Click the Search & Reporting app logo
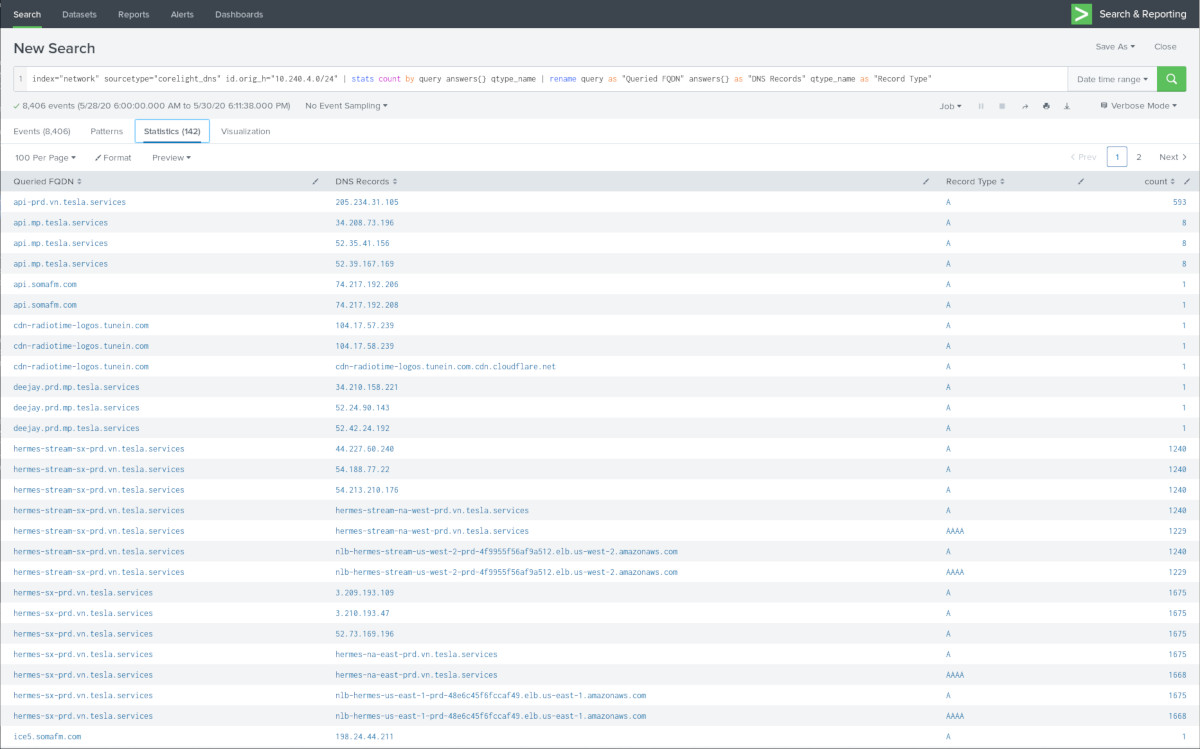Image resolution: width=1200 pixels, height=749 pixels. (x=1081, y=14)
